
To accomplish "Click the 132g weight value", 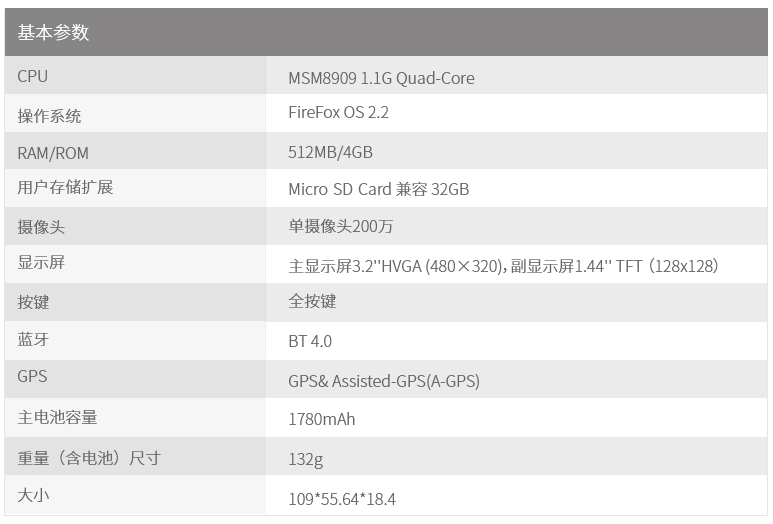I will coord(306,459).
